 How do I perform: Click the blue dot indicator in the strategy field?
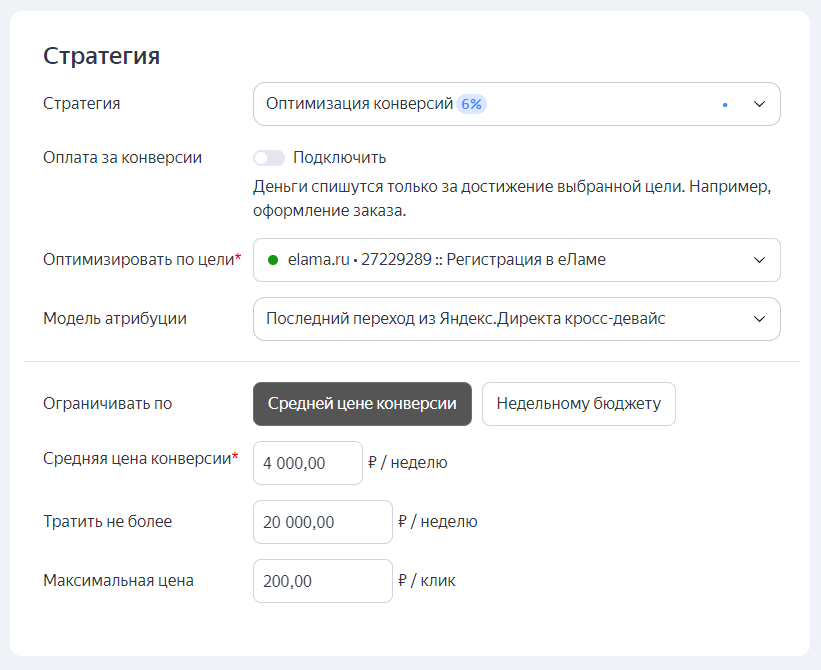click(x=724, y=104)
